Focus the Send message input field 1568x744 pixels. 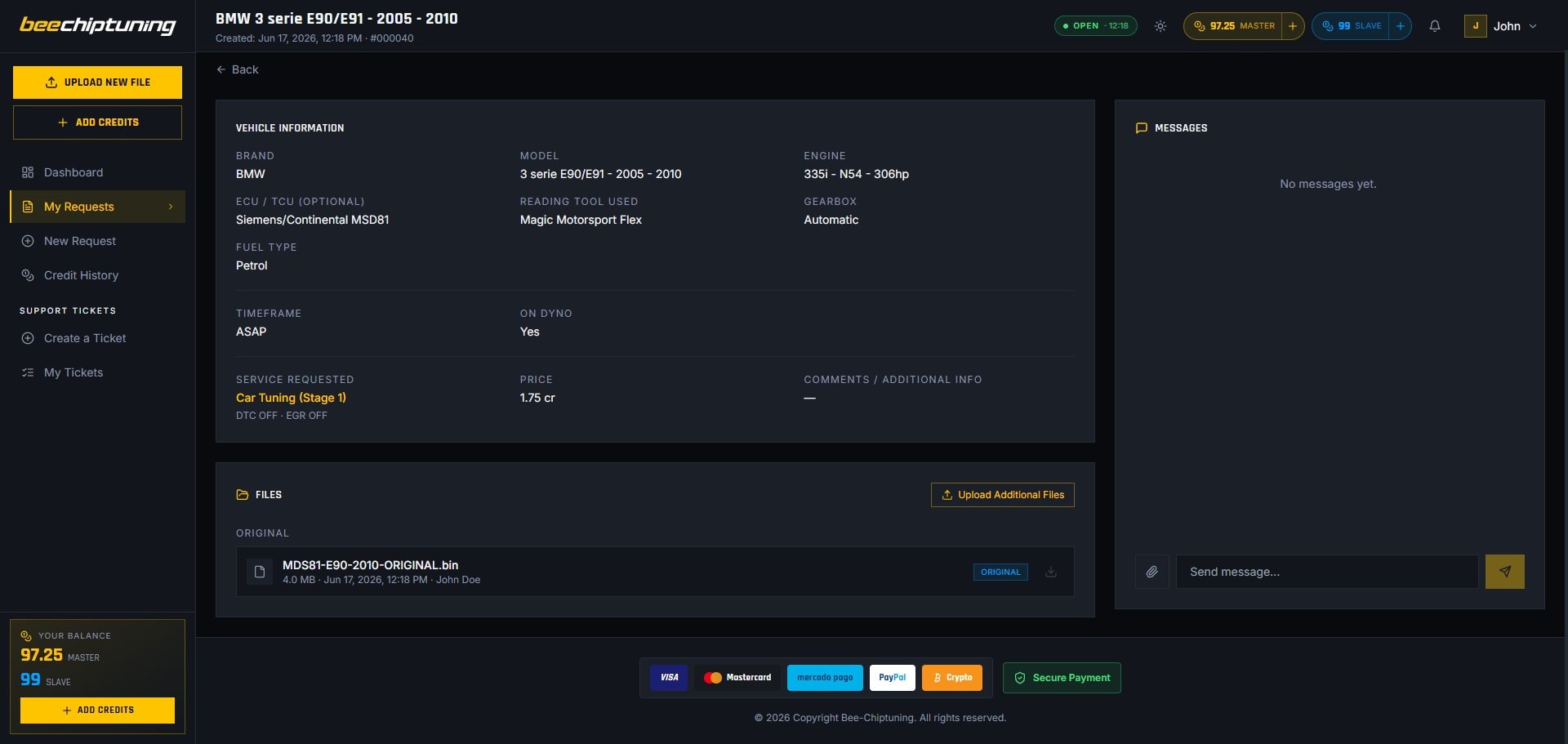tap(1327, 572)
